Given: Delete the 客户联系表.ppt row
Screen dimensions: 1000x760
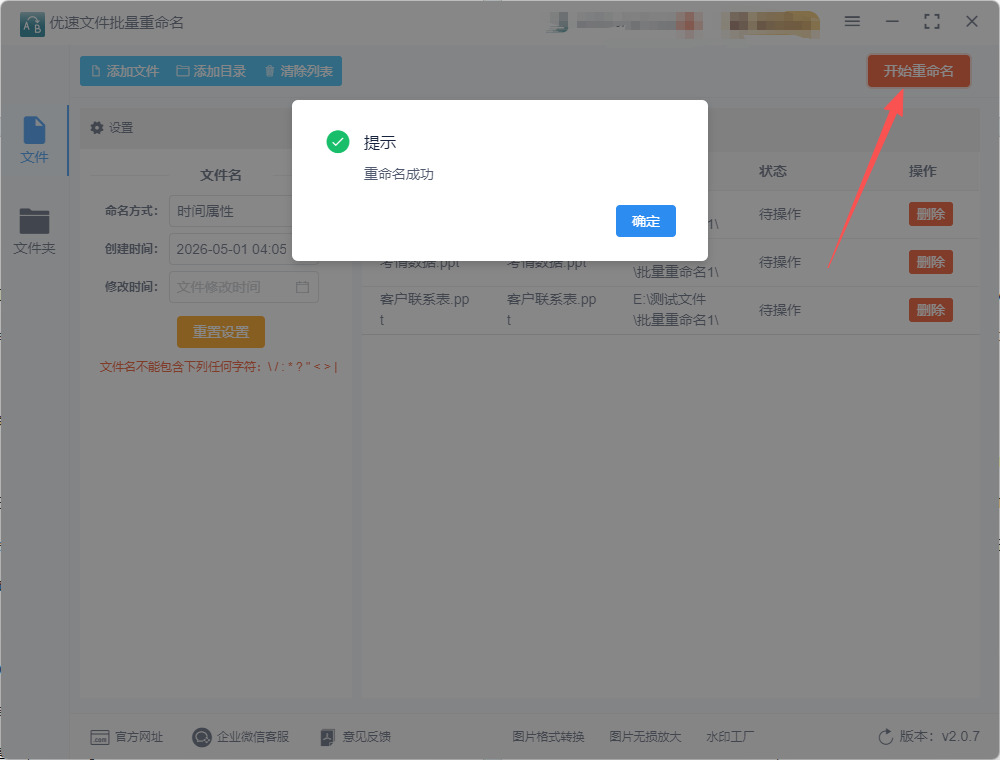Looking at the screenshot, I should (930, 310).
